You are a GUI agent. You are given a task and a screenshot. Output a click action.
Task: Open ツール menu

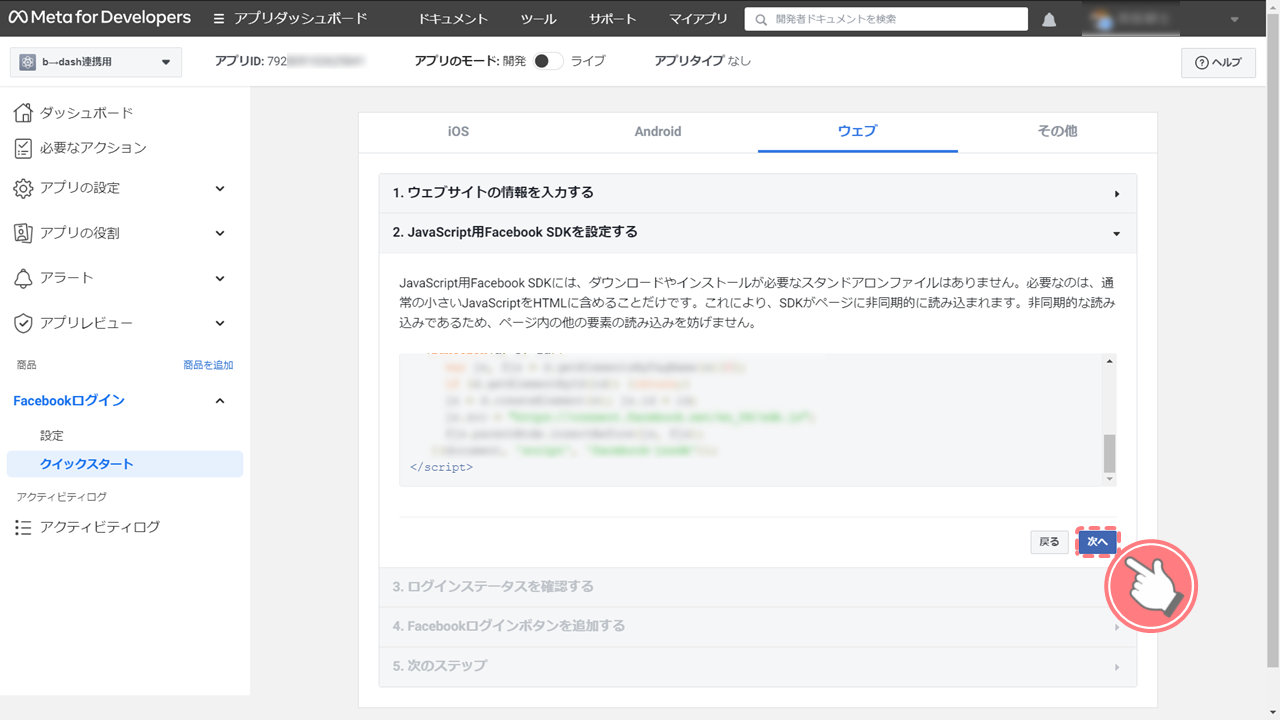(539, 19)
